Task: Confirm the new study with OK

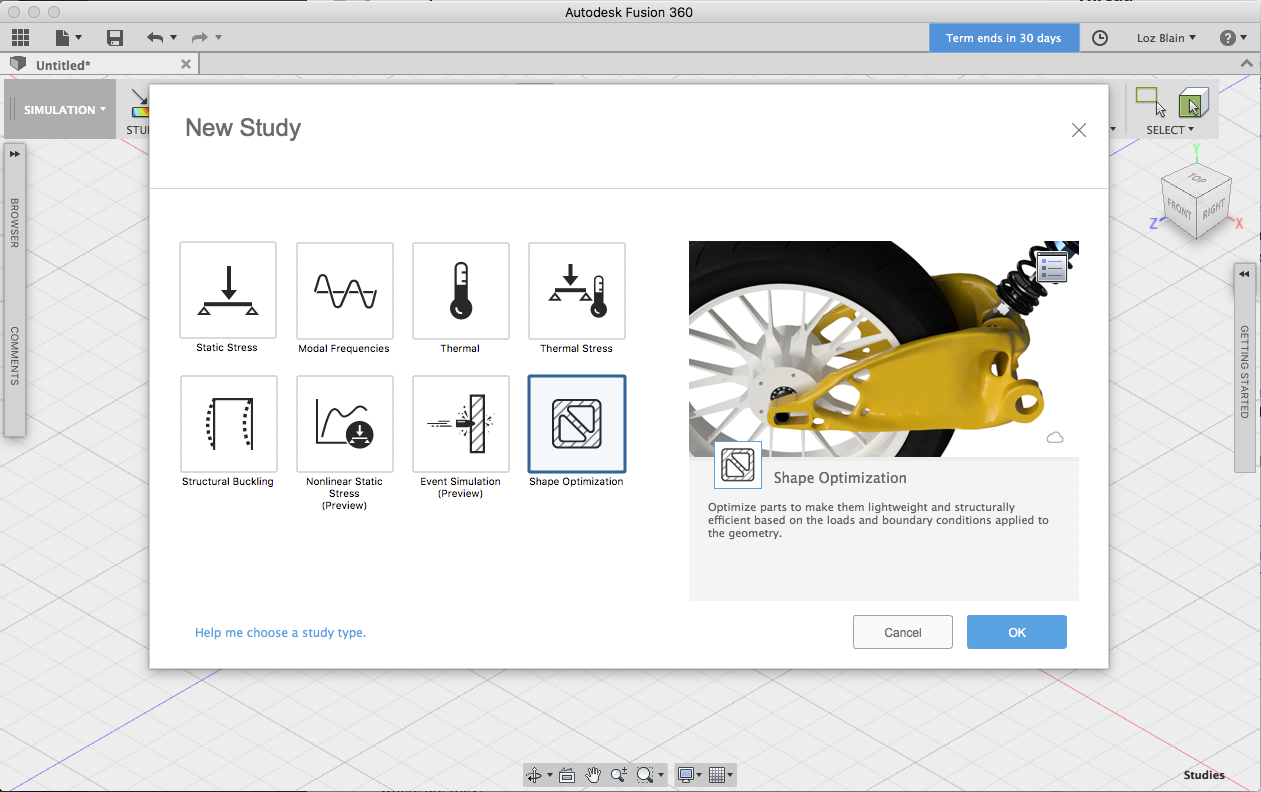Action: 1016,632
